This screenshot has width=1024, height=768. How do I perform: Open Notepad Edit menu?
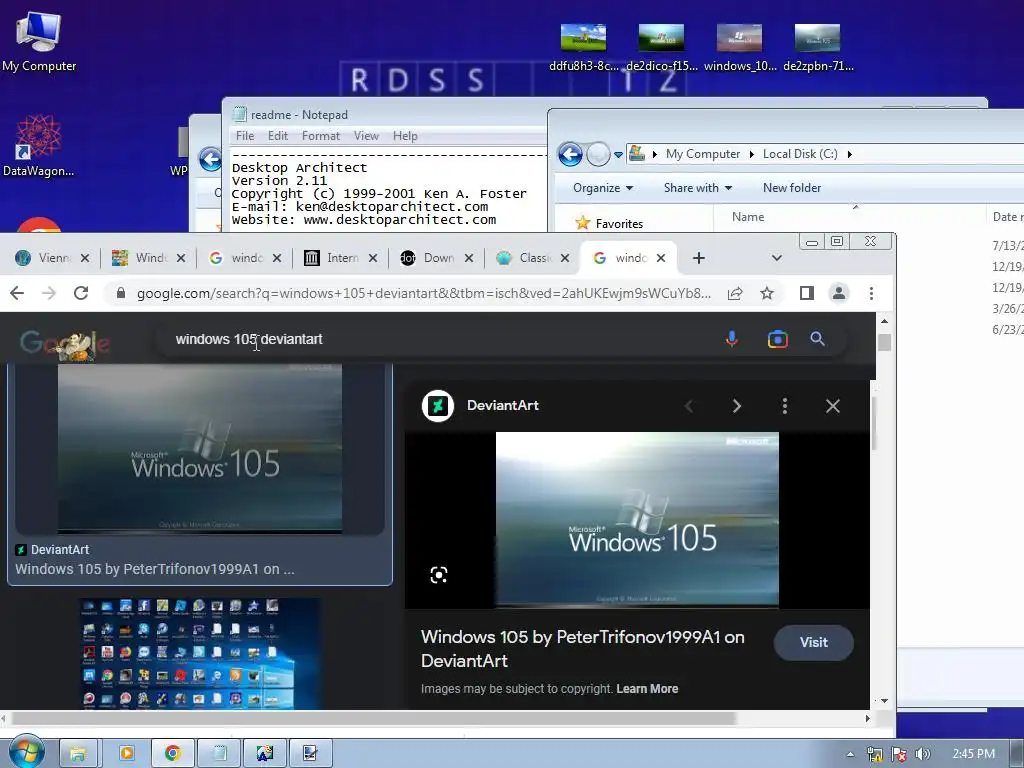(278, 136)
